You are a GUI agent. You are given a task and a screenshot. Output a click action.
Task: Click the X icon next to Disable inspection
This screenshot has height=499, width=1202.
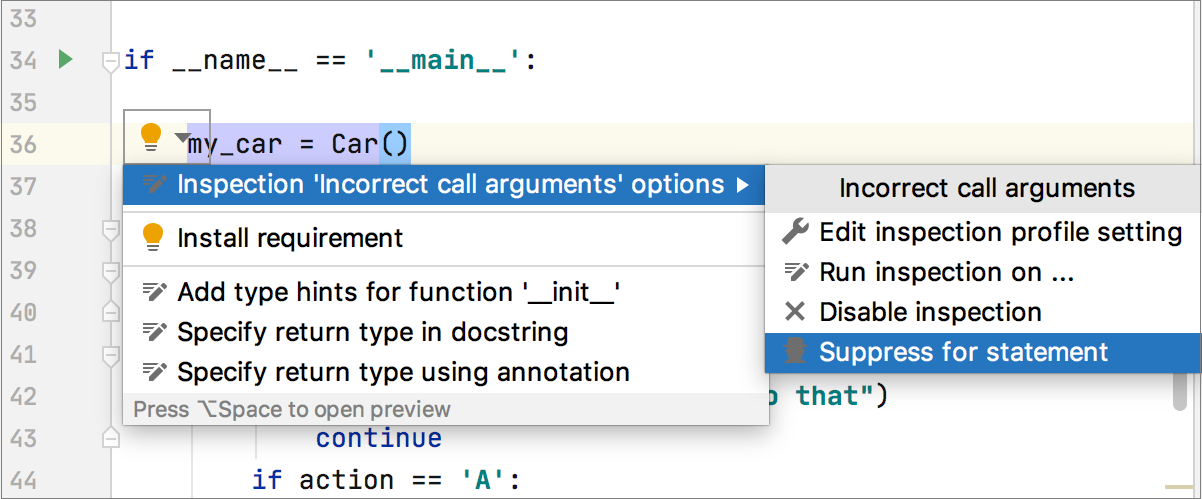(795, 312)
